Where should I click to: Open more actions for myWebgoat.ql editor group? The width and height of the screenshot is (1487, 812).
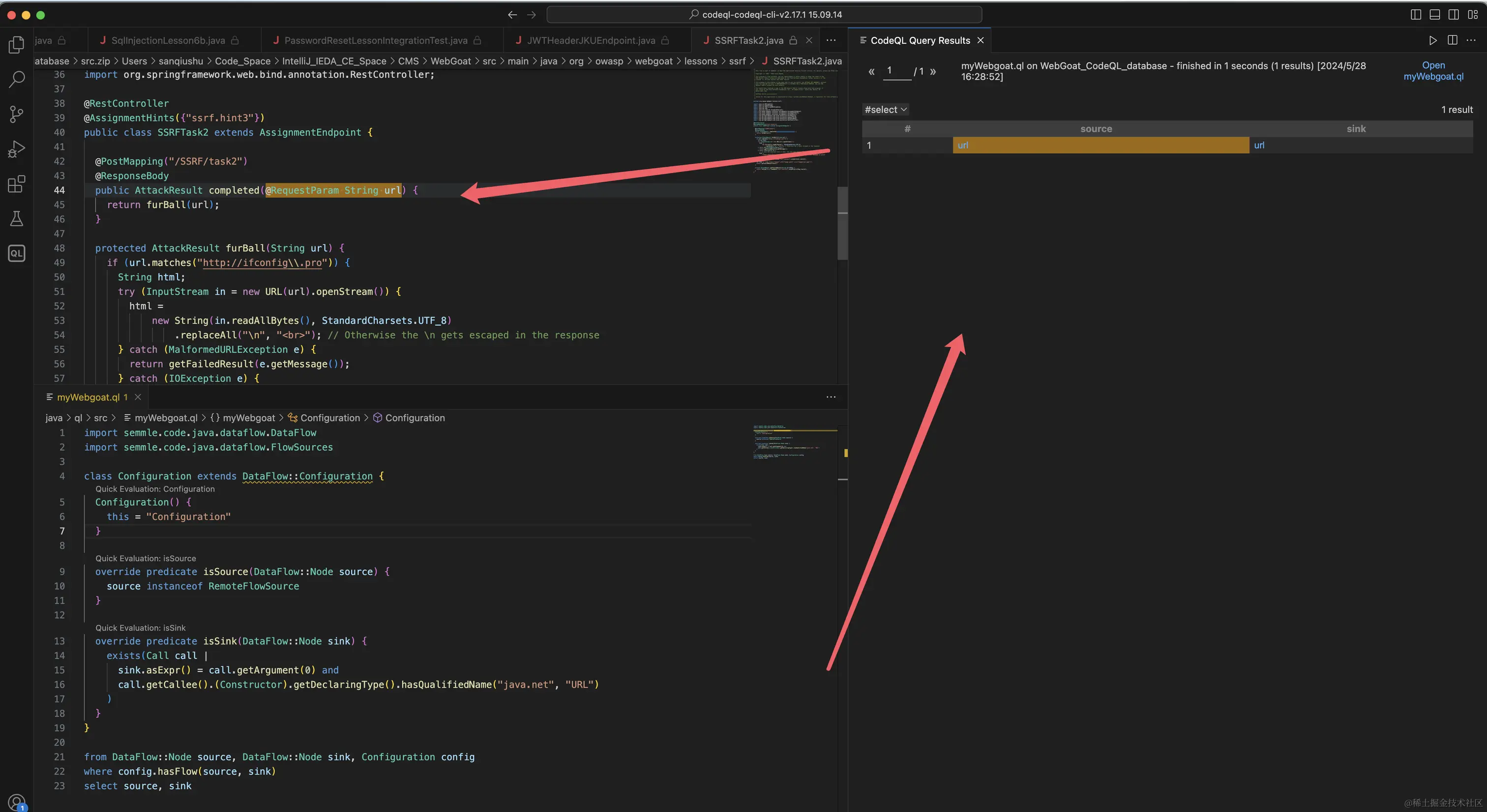pyautogui.click(x=831, y=397)
